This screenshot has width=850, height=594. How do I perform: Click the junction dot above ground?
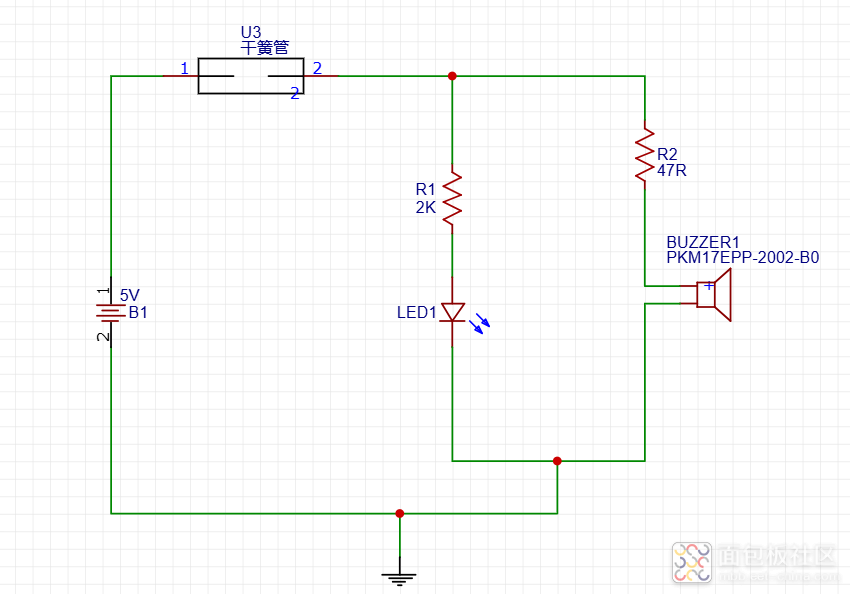coord(400,513)
